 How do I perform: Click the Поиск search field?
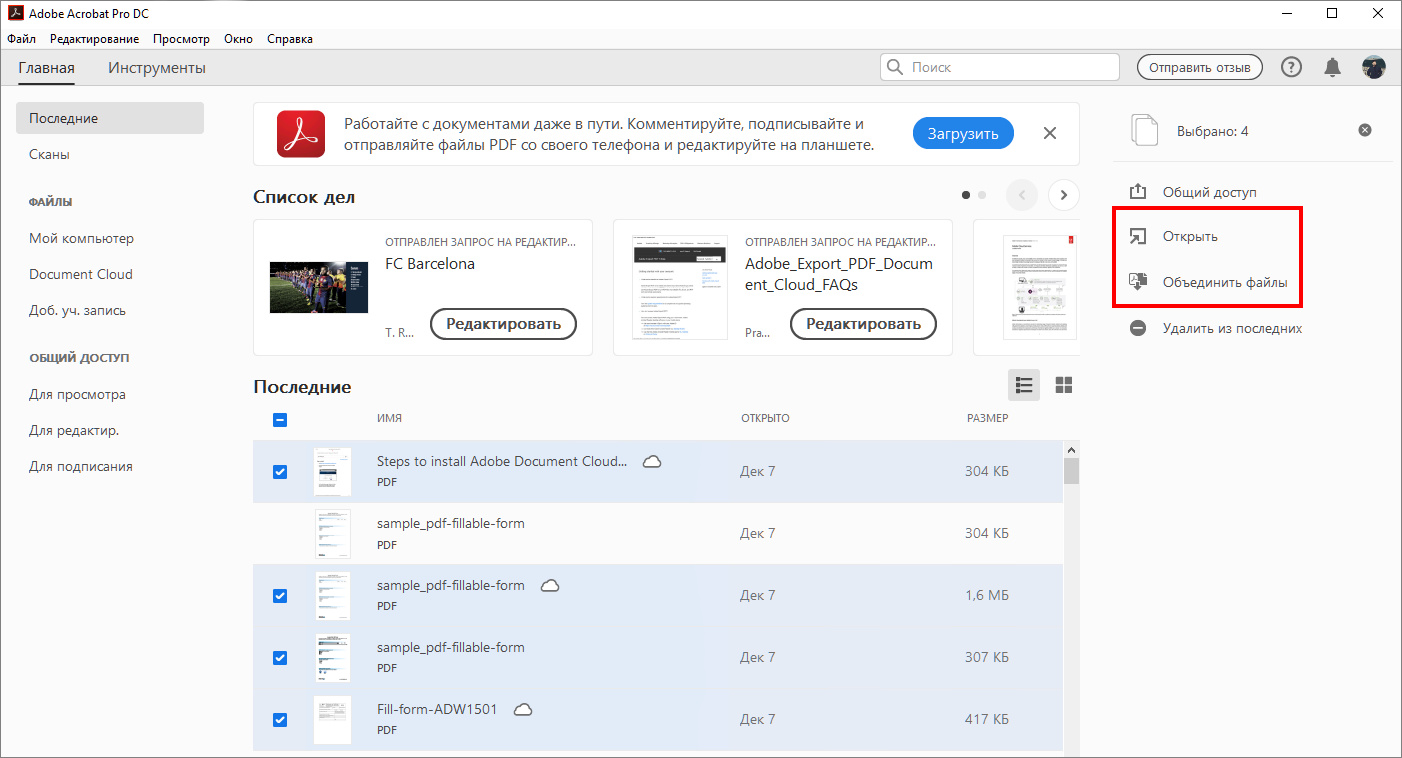1000,67
